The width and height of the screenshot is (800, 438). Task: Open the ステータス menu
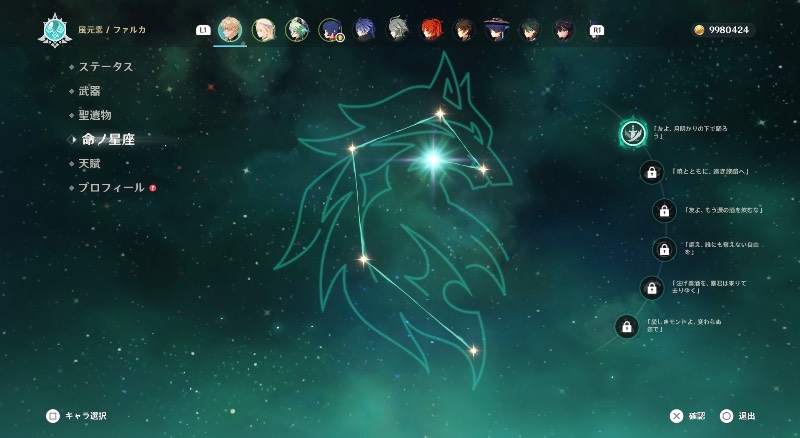tap(106, 66)
